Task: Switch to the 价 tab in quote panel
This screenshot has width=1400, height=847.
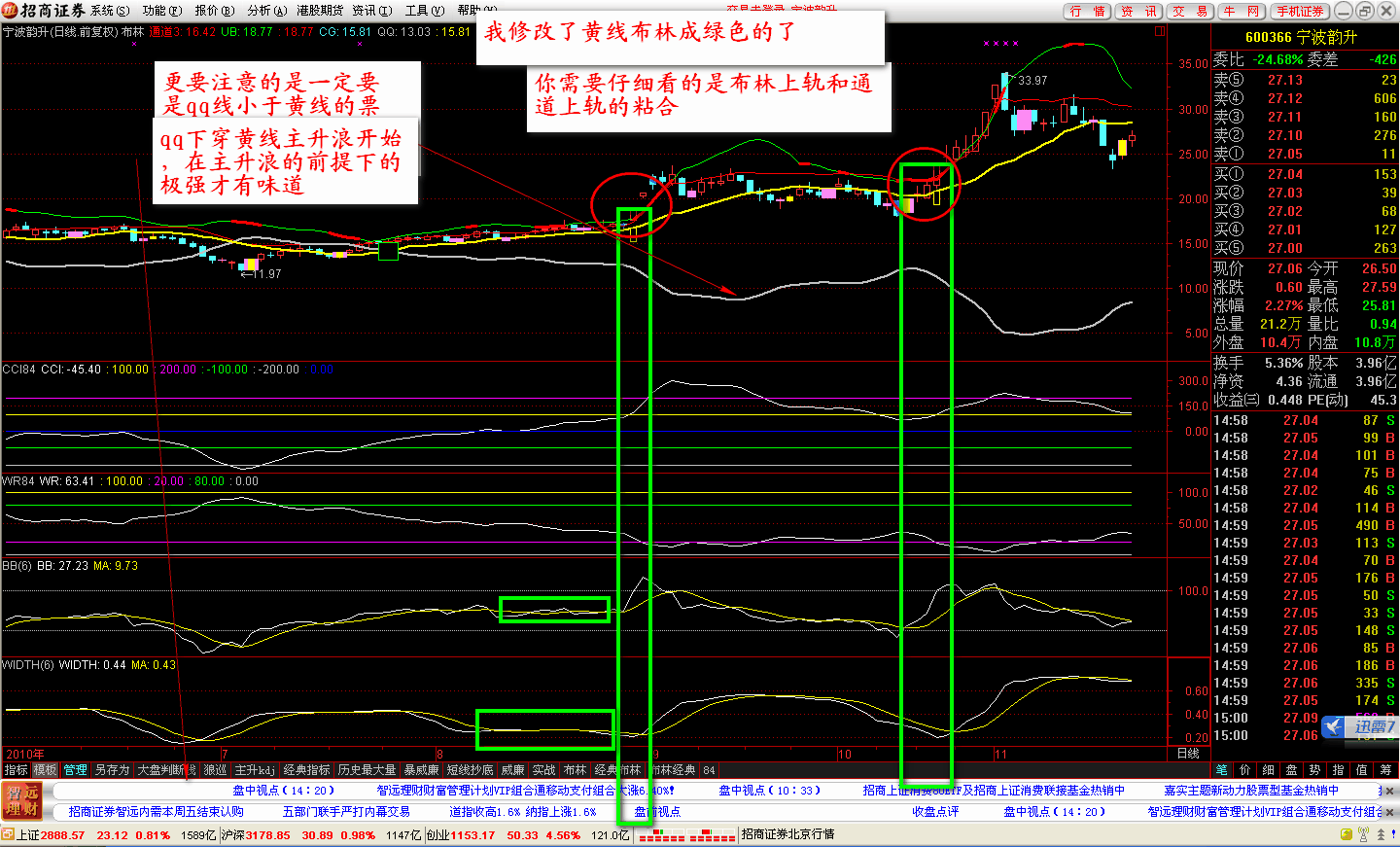Action: 1245,769
